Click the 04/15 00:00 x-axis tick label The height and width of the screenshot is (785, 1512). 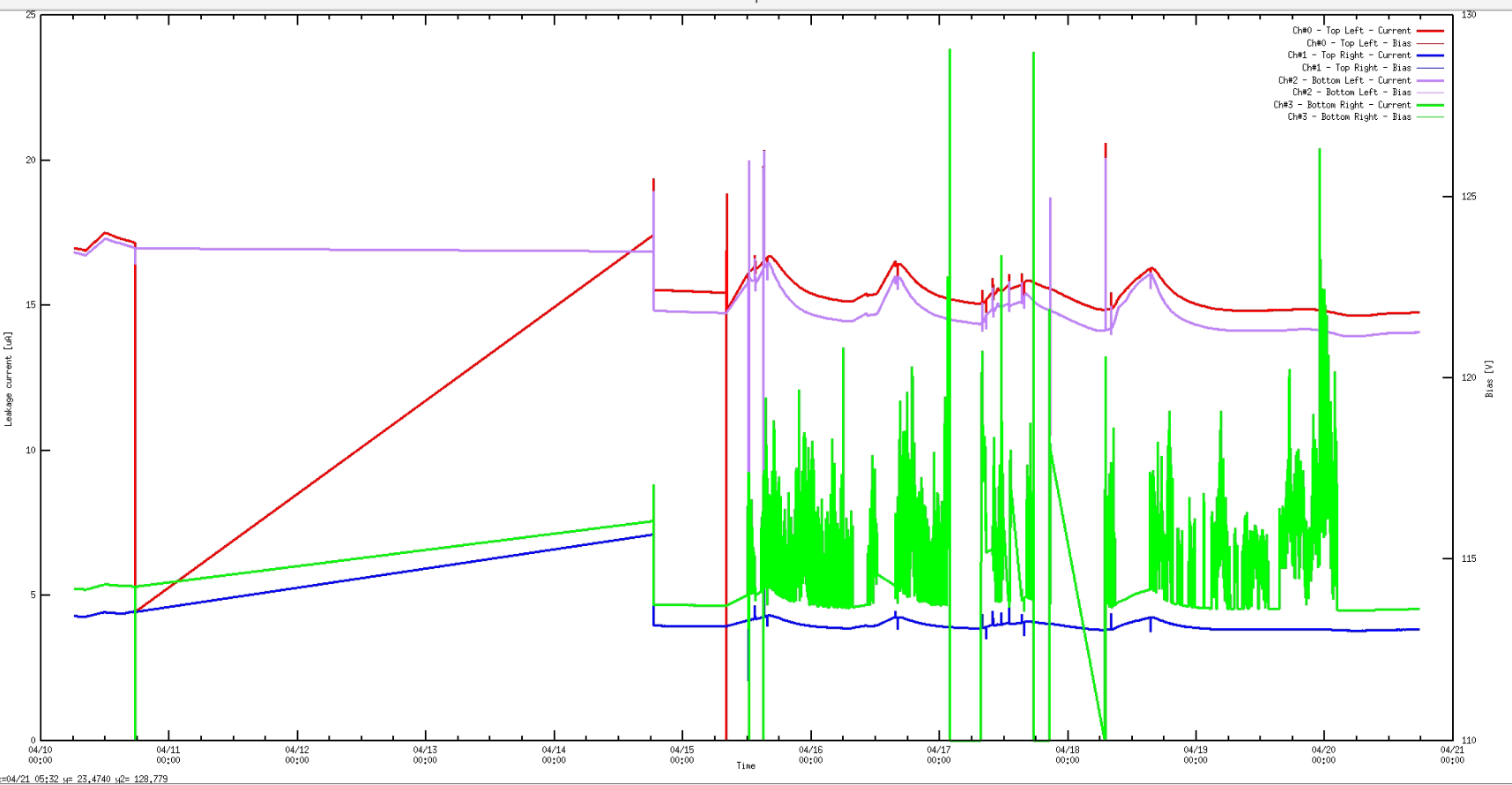[x=682, y=755]
